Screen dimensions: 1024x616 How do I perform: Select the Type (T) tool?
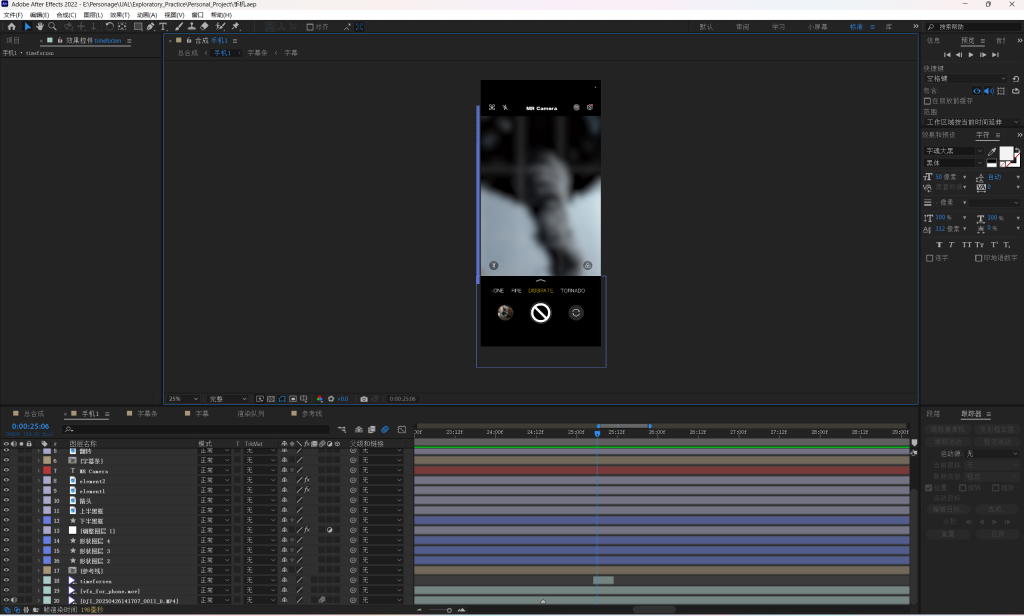click(163, 27)
